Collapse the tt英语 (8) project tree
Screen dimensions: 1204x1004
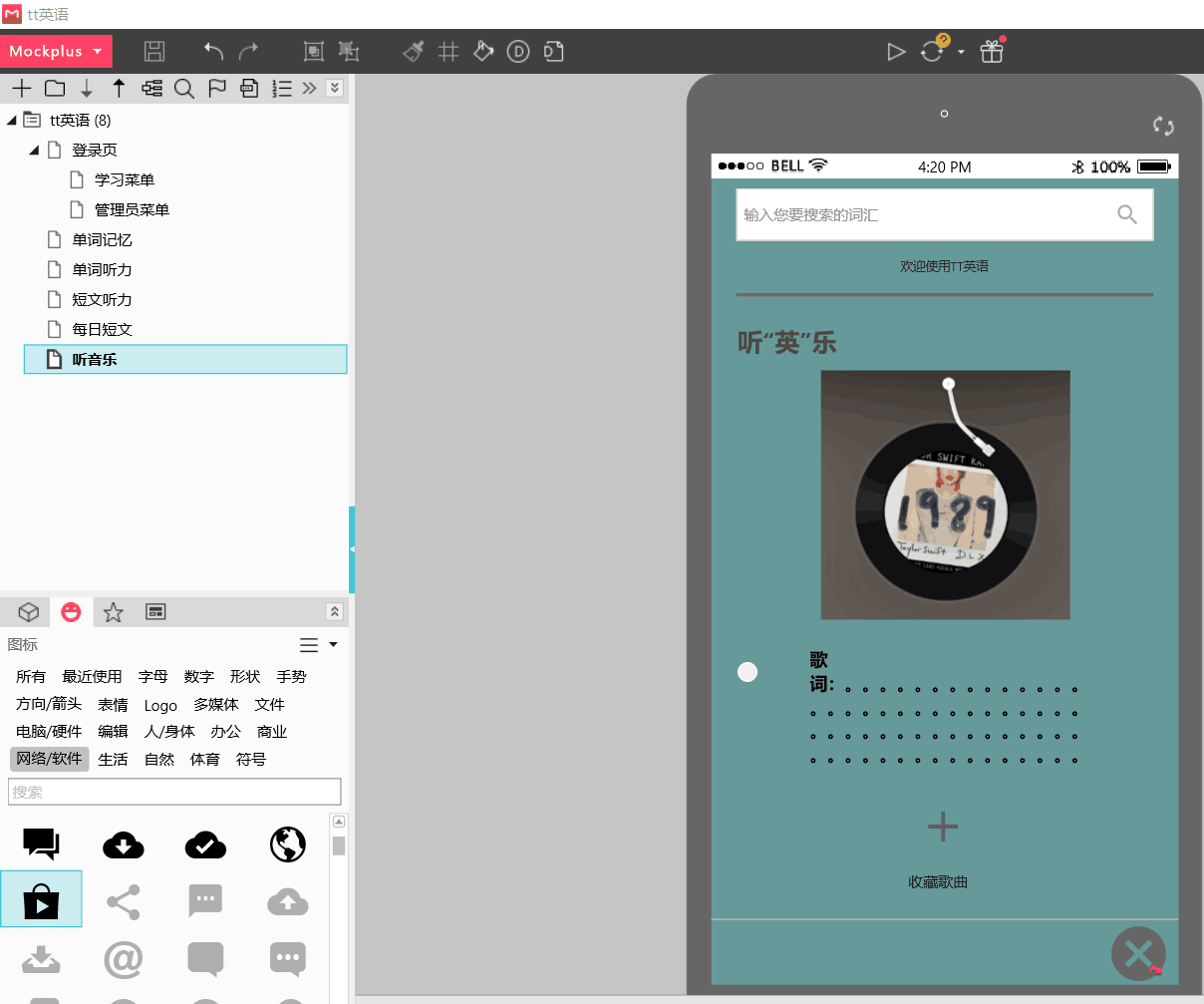tap(12, 121)
